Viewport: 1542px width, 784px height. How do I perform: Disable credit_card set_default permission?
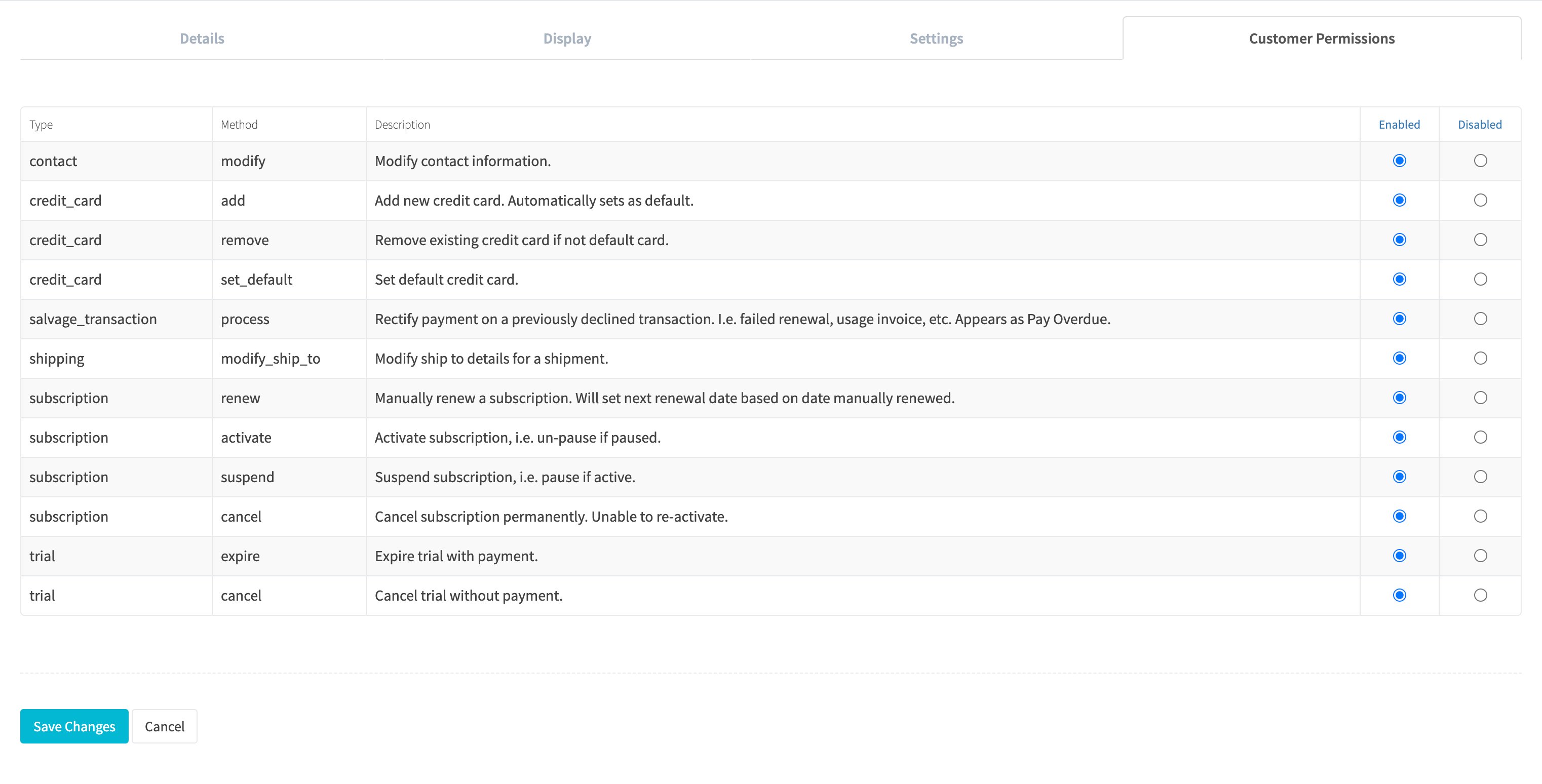click(x=1480, y=279)
